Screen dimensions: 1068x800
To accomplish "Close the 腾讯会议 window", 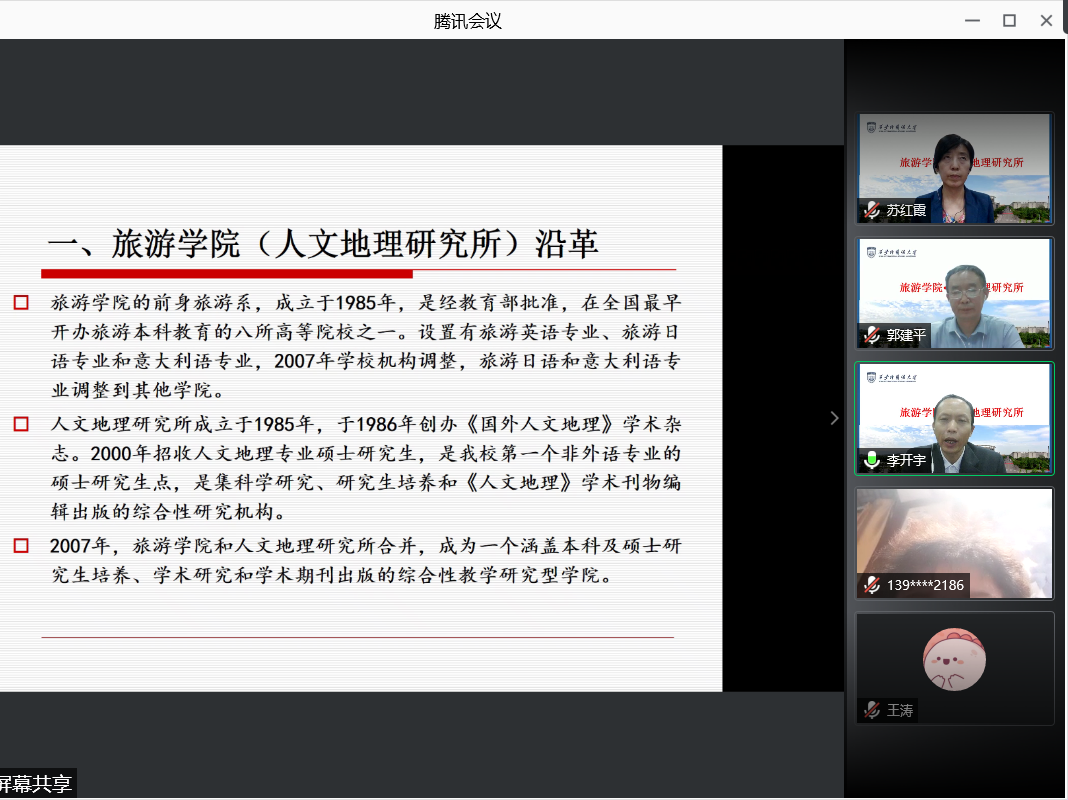I will (x=1046, y=20).
